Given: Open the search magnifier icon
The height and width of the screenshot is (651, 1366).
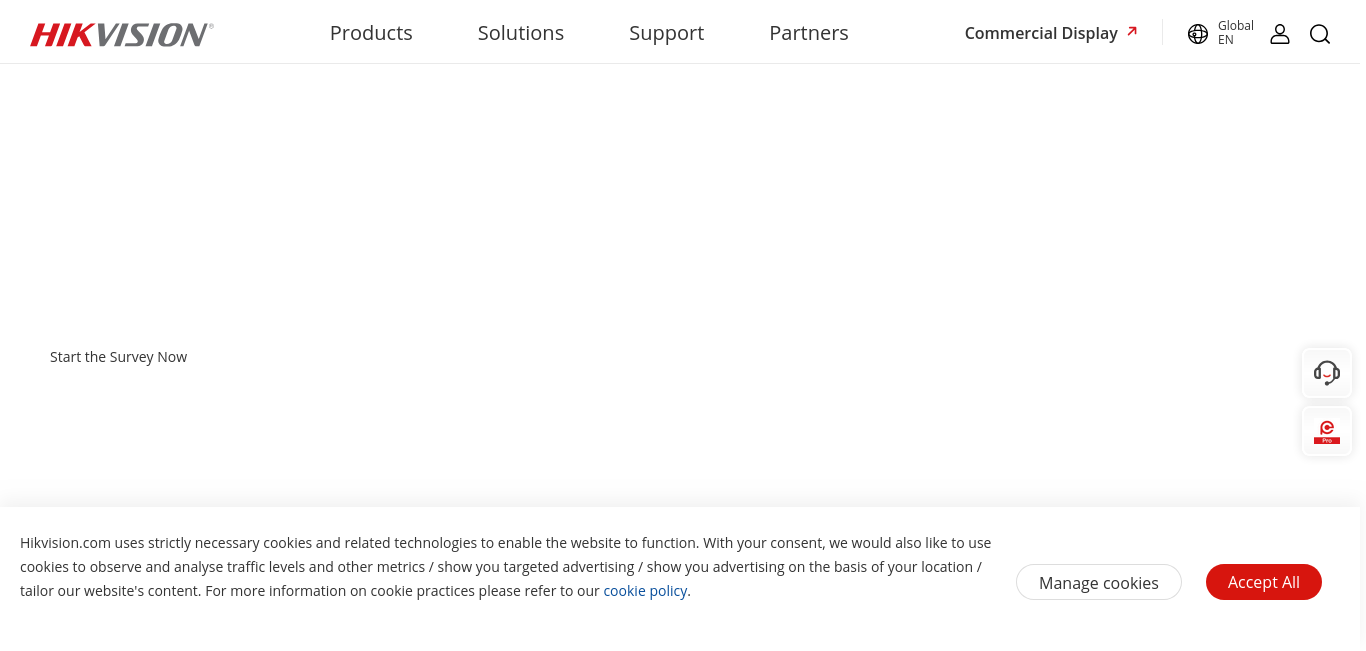Looking at the screenshot, I should point(1320,34).
